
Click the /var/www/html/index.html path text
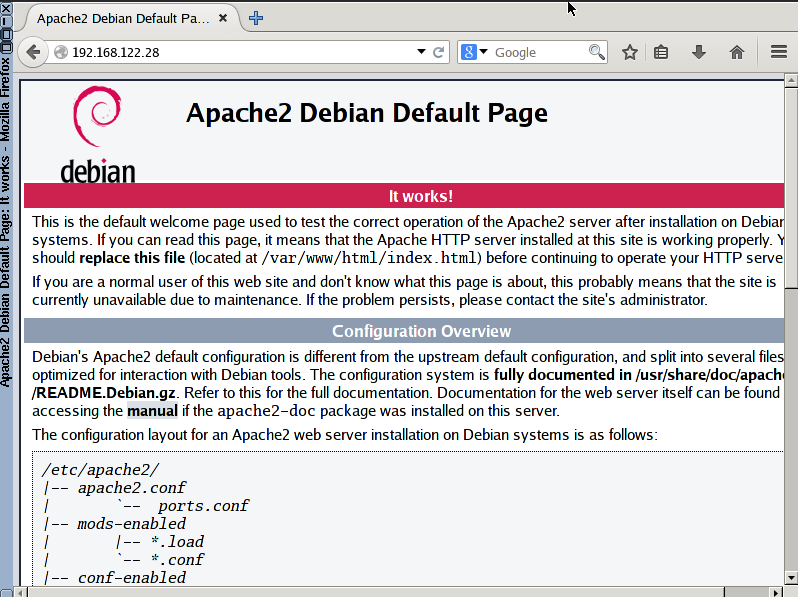368,258
